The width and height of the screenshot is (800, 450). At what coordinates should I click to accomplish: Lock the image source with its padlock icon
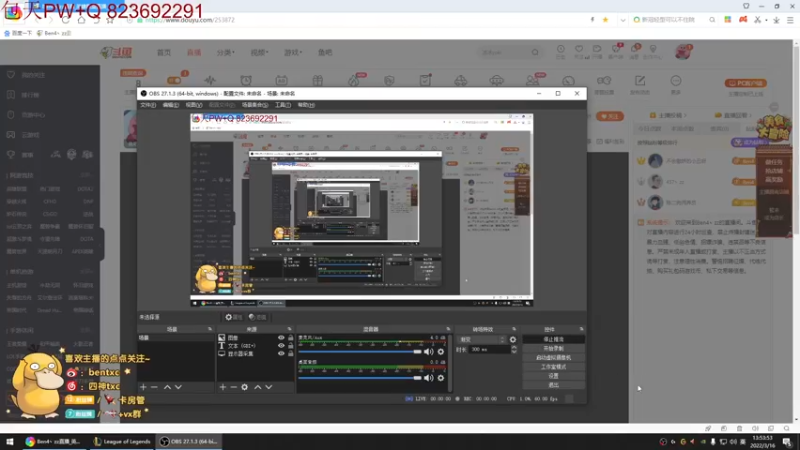tap(291, 338)
